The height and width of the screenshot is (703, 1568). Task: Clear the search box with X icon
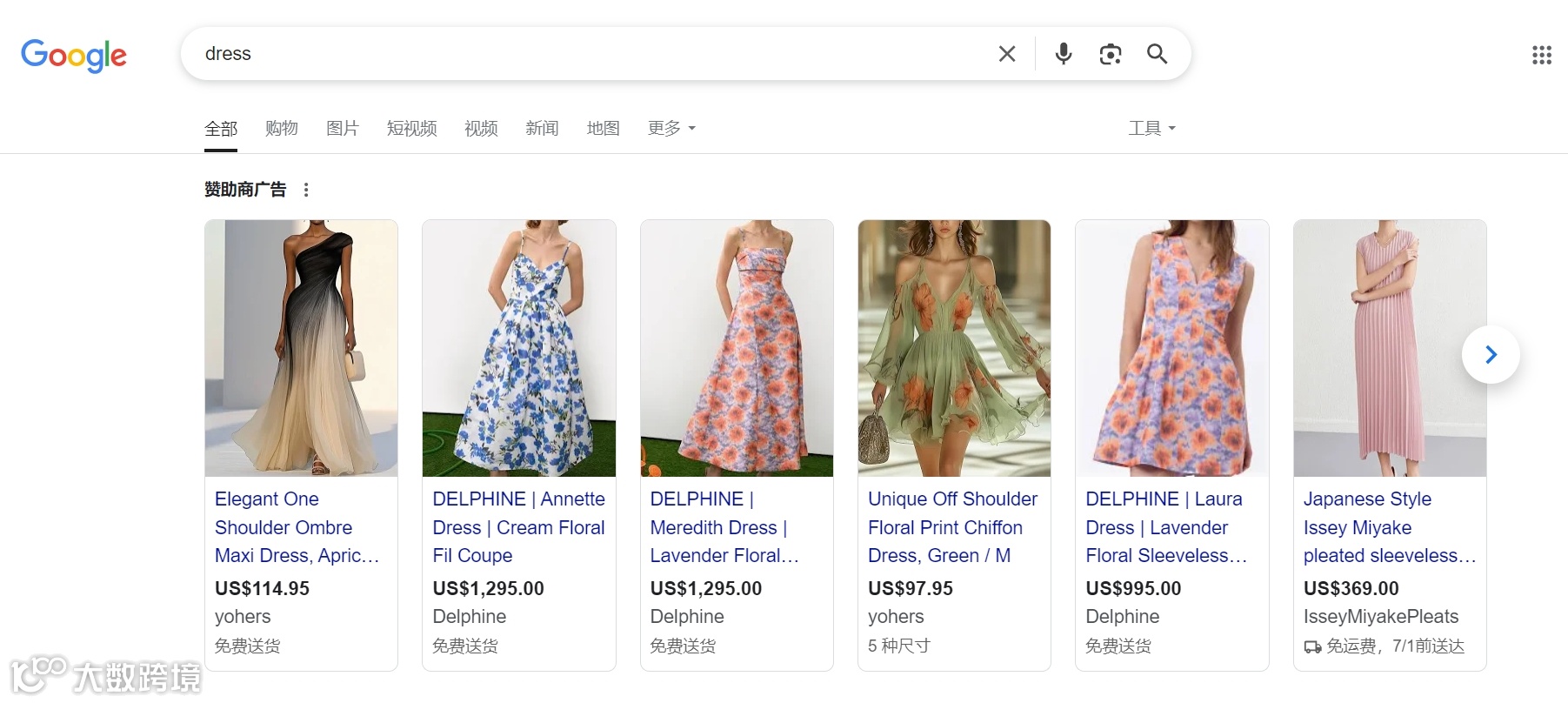pos(1007,54)
